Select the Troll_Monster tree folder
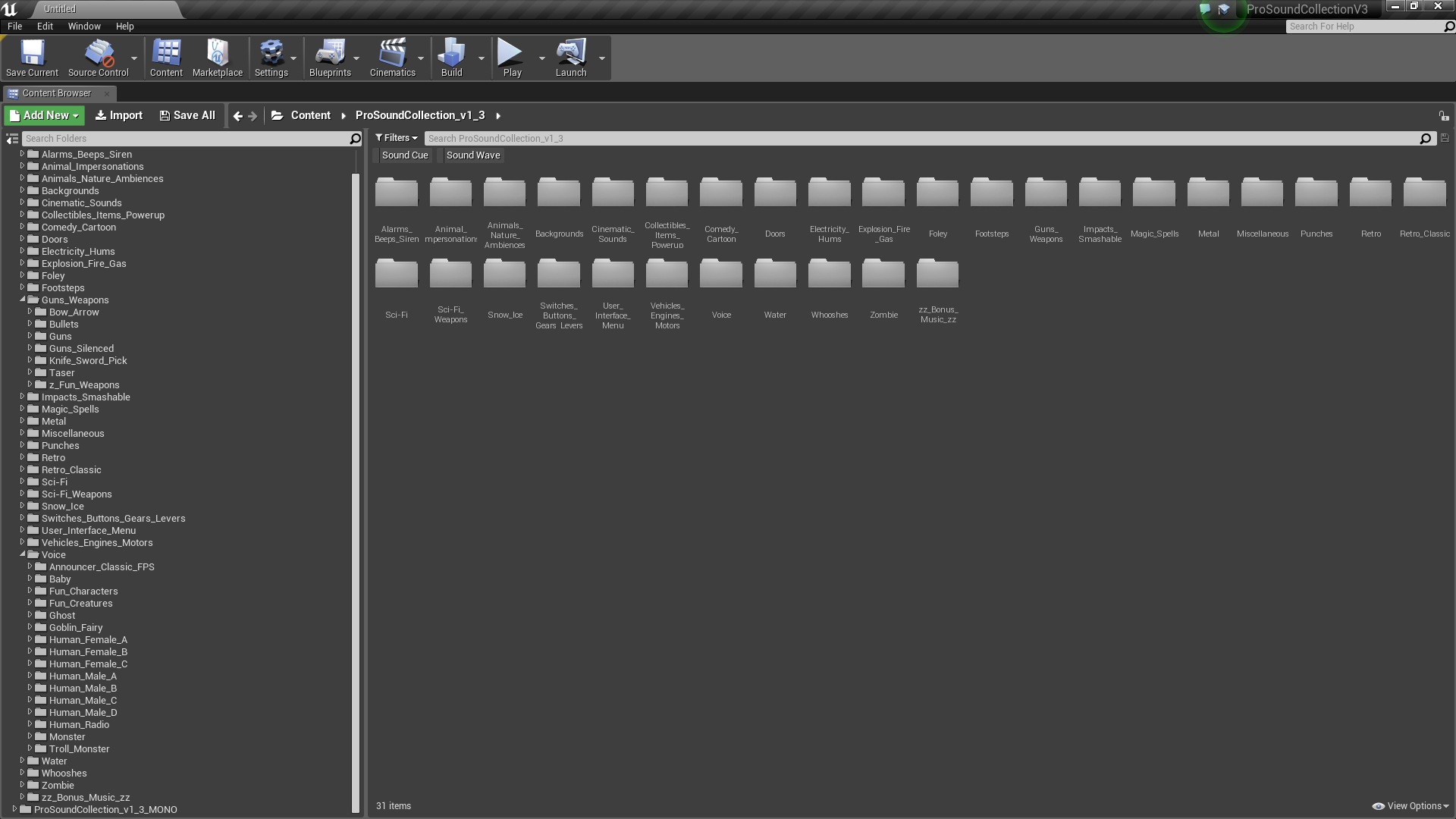1456x819 pixels. pyautogui.click(x=79, y=748)
